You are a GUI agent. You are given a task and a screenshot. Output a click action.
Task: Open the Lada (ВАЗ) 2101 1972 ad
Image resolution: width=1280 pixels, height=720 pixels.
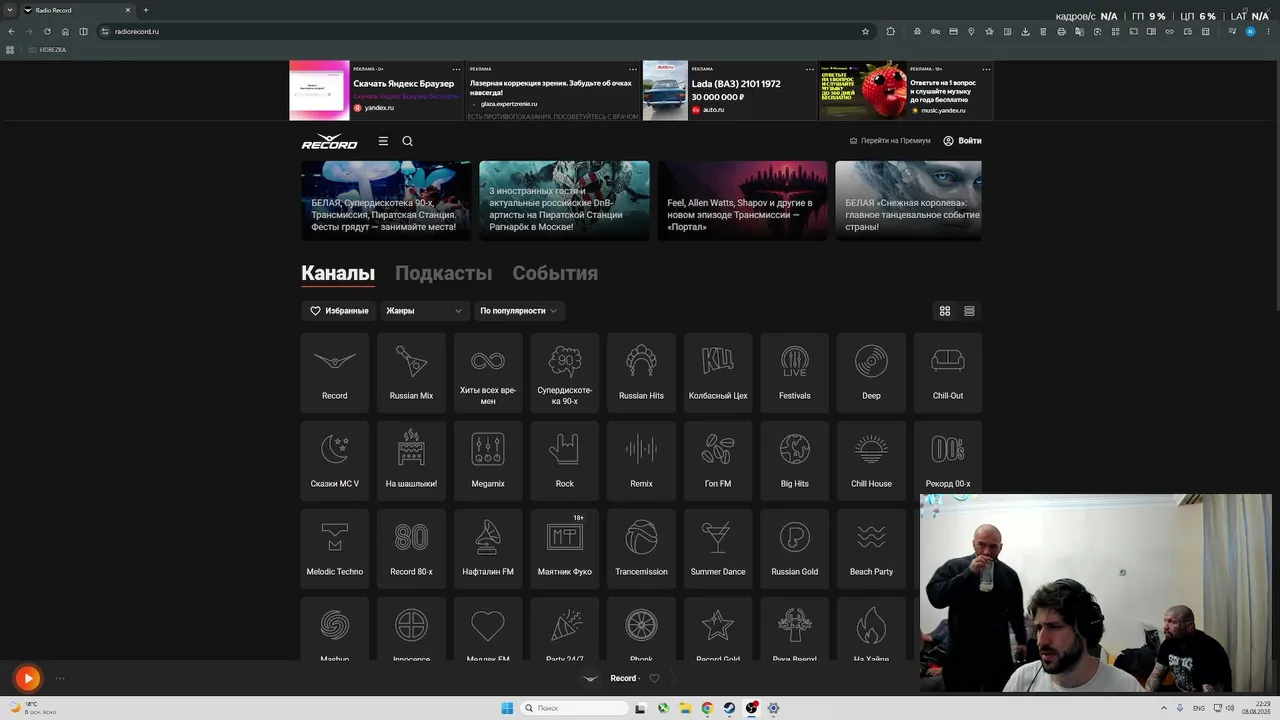pos(729,90)
